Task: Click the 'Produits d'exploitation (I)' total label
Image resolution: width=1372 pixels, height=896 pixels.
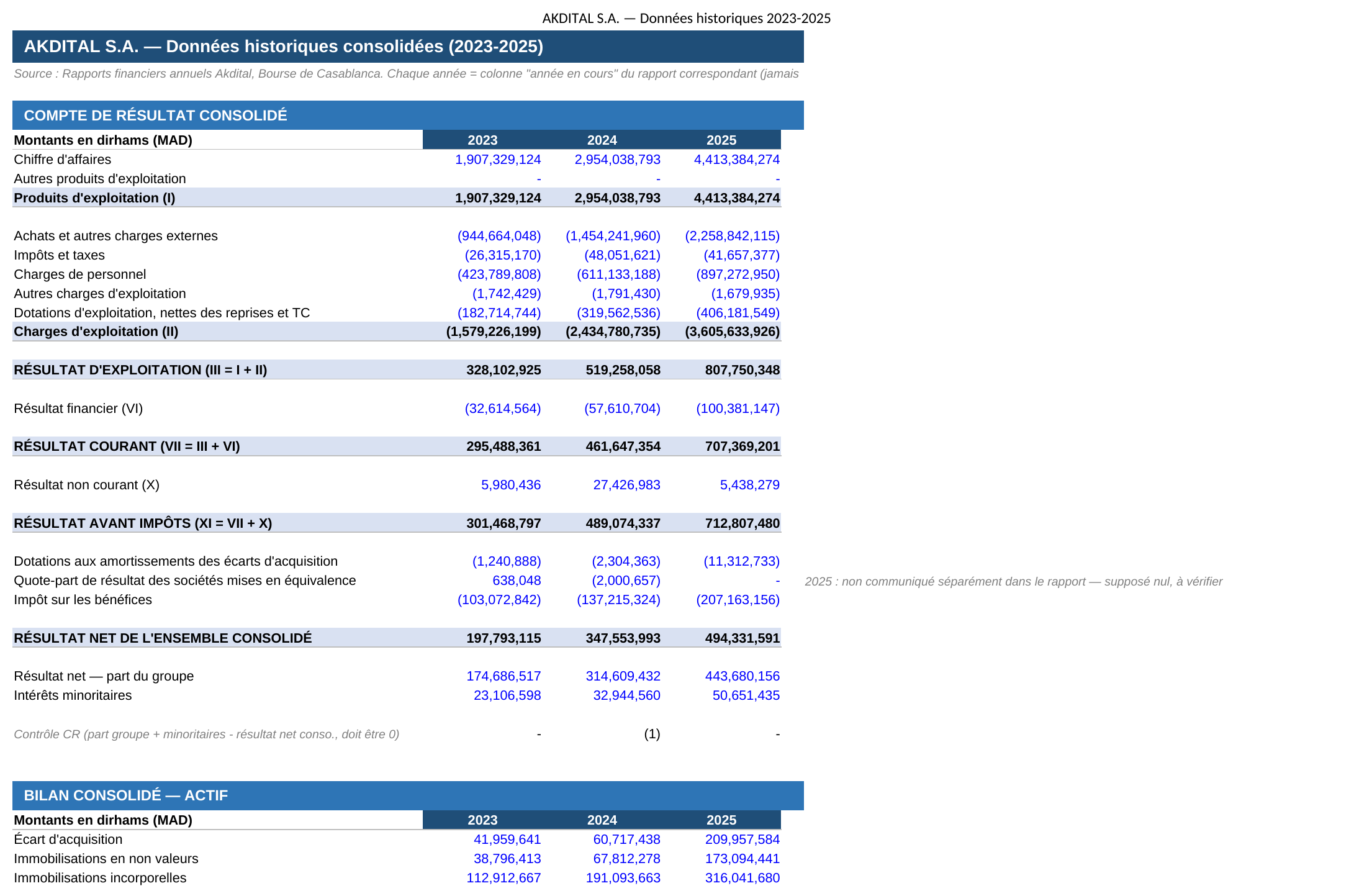Action: tap(94, 198)
